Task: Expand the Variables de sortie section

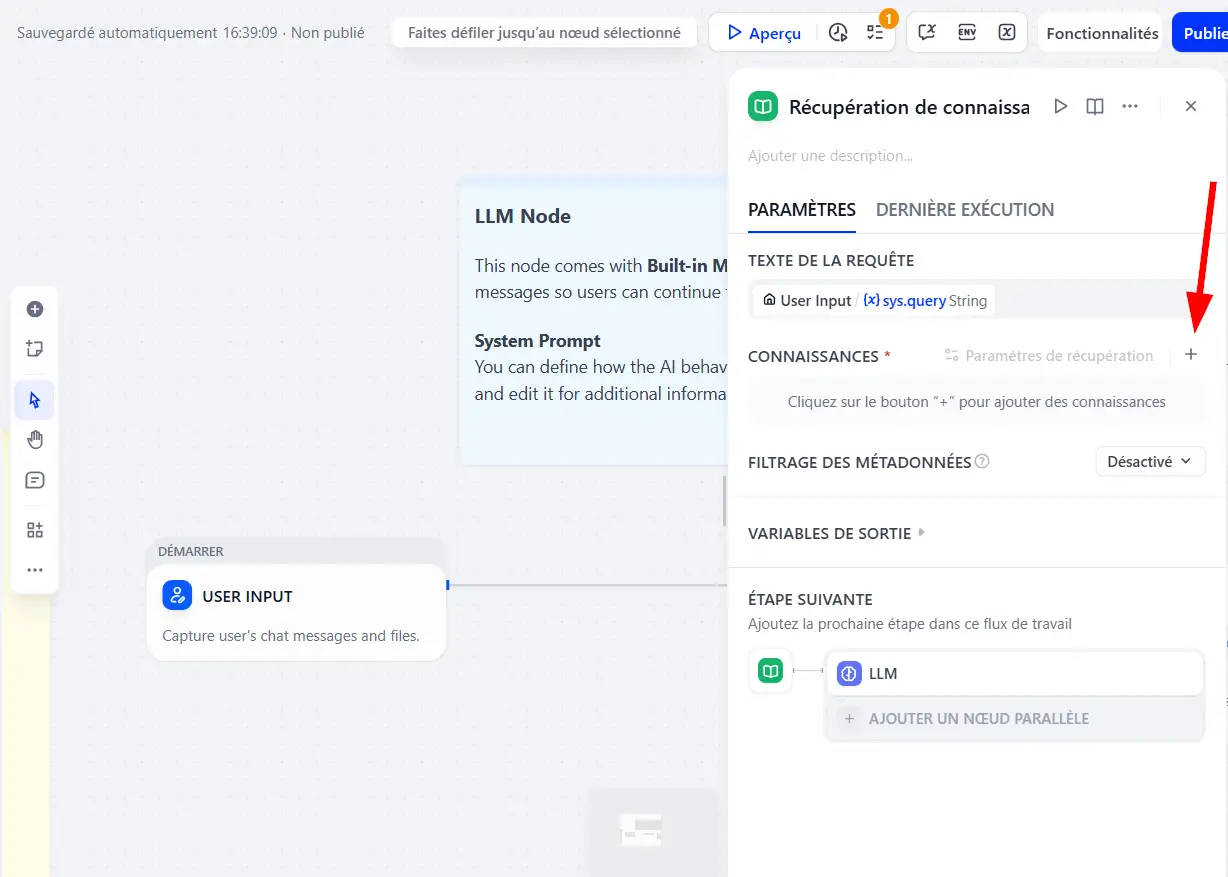Action: pyautogui.click(x=837, y=533)
